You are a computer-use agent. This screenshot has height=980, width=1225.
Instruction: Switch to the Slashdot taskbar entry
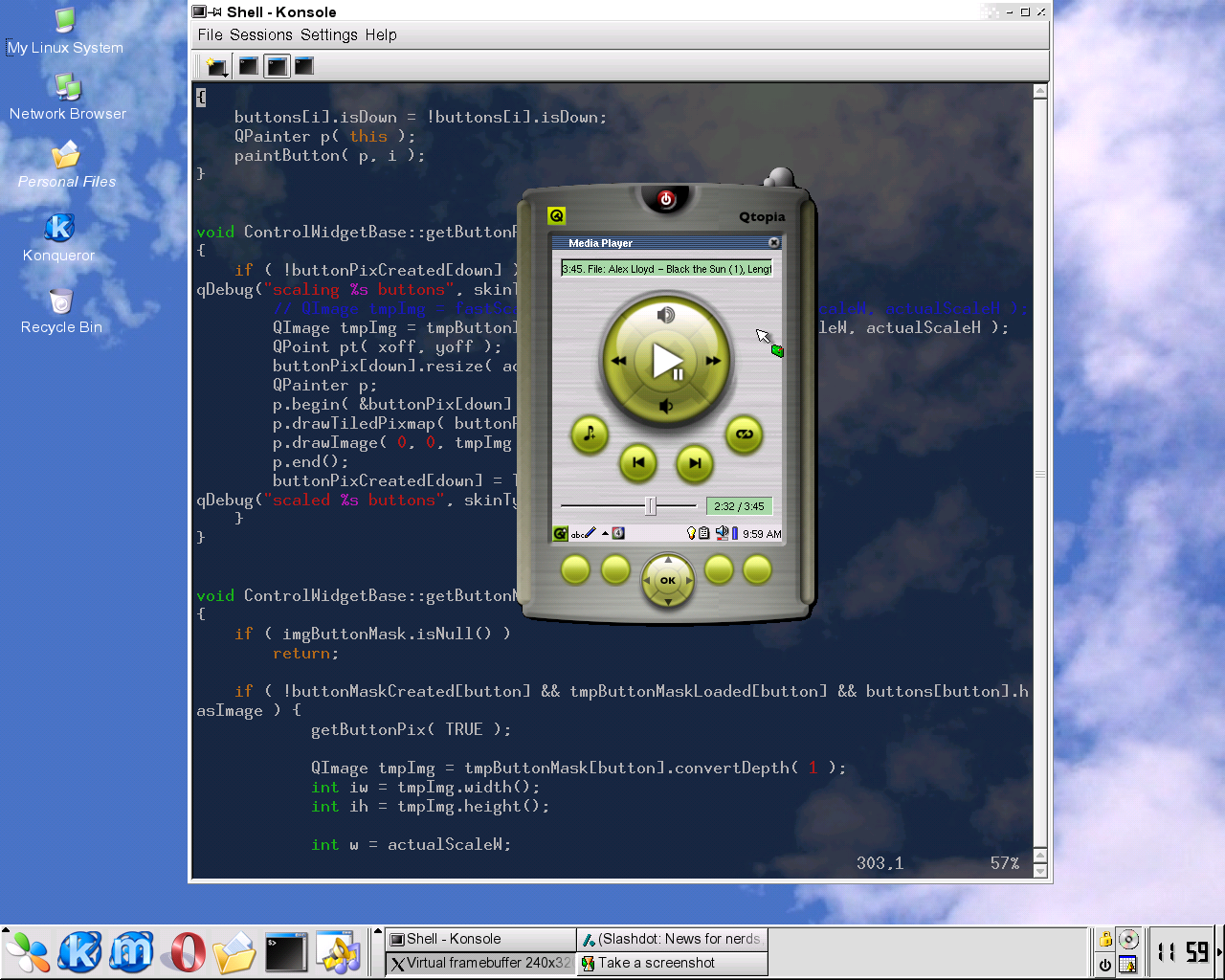point(672,939)
